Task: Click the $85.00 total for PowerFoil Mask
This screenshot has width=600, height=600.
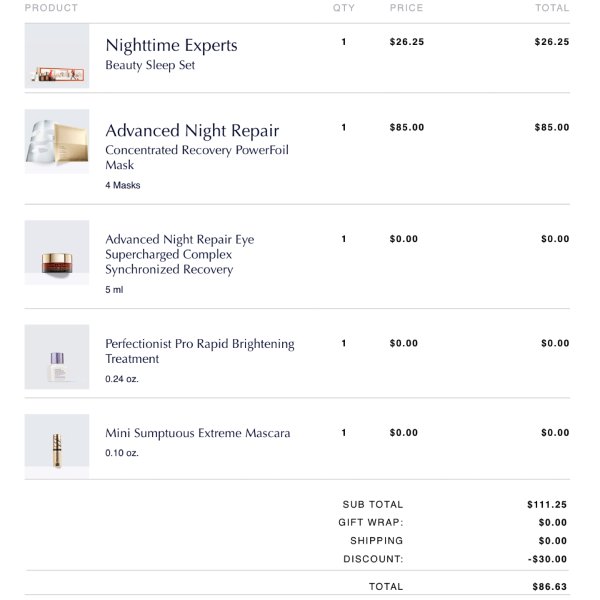Action: coord(552,127)
